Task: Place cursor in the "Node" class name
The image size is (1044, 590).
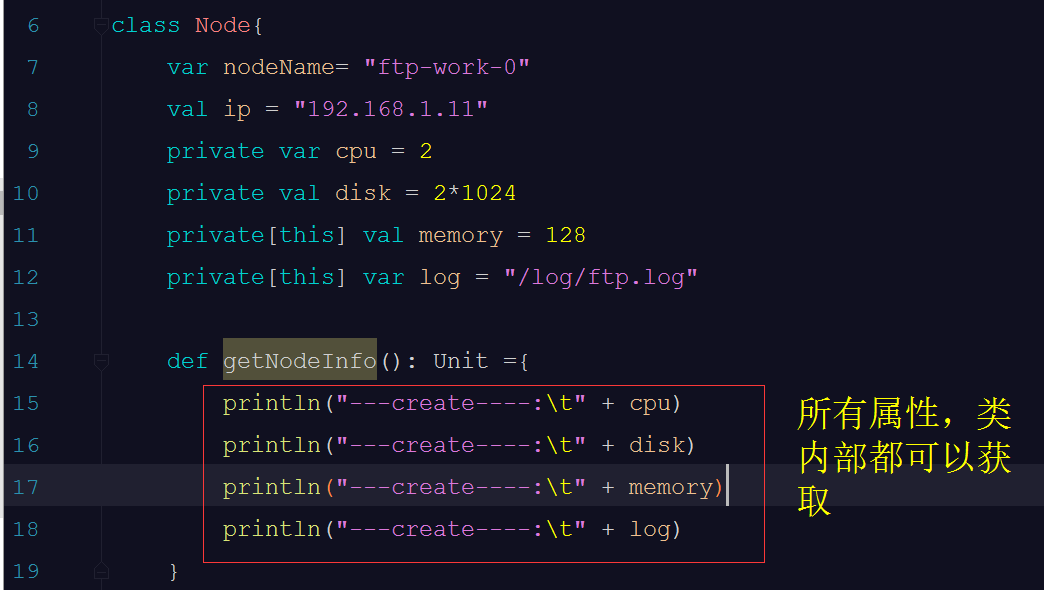Action: (222, 26)
